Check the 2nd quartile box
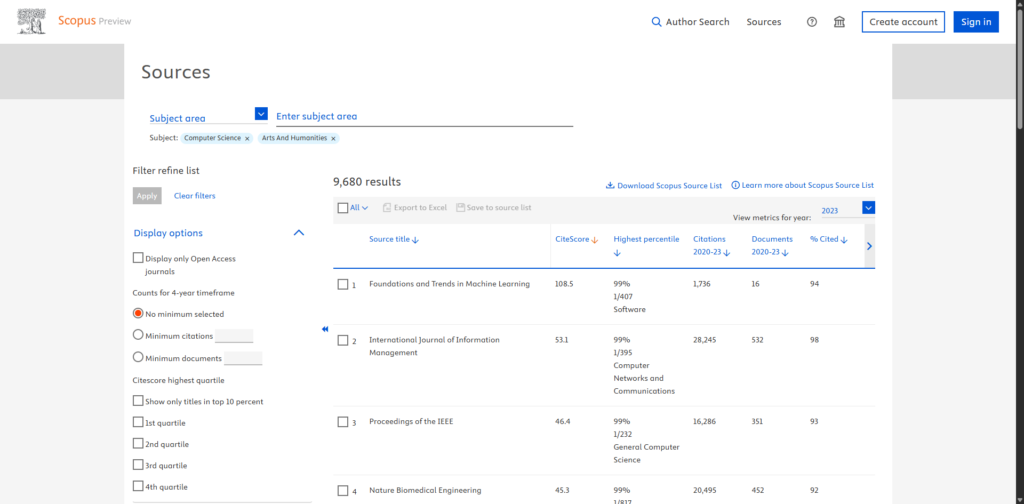Viewport: 1024px width, 504px height. (138, 443)
